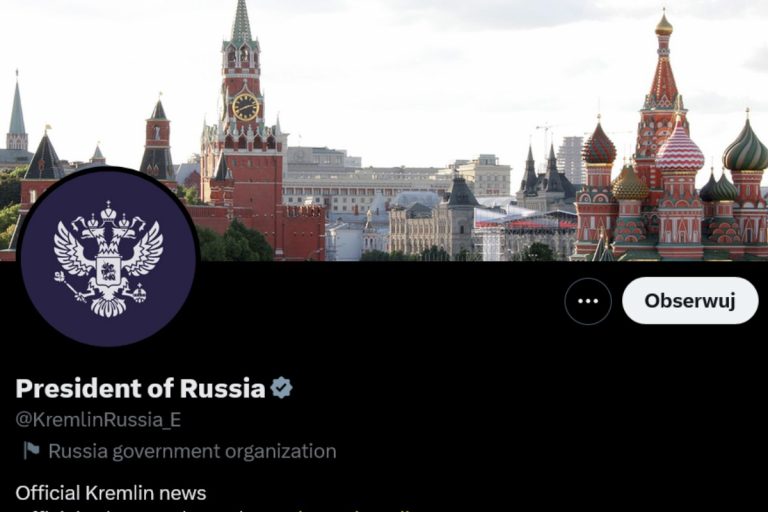768x512 pixels.
Task: Click the President of Russia display name
Action: 141,388
